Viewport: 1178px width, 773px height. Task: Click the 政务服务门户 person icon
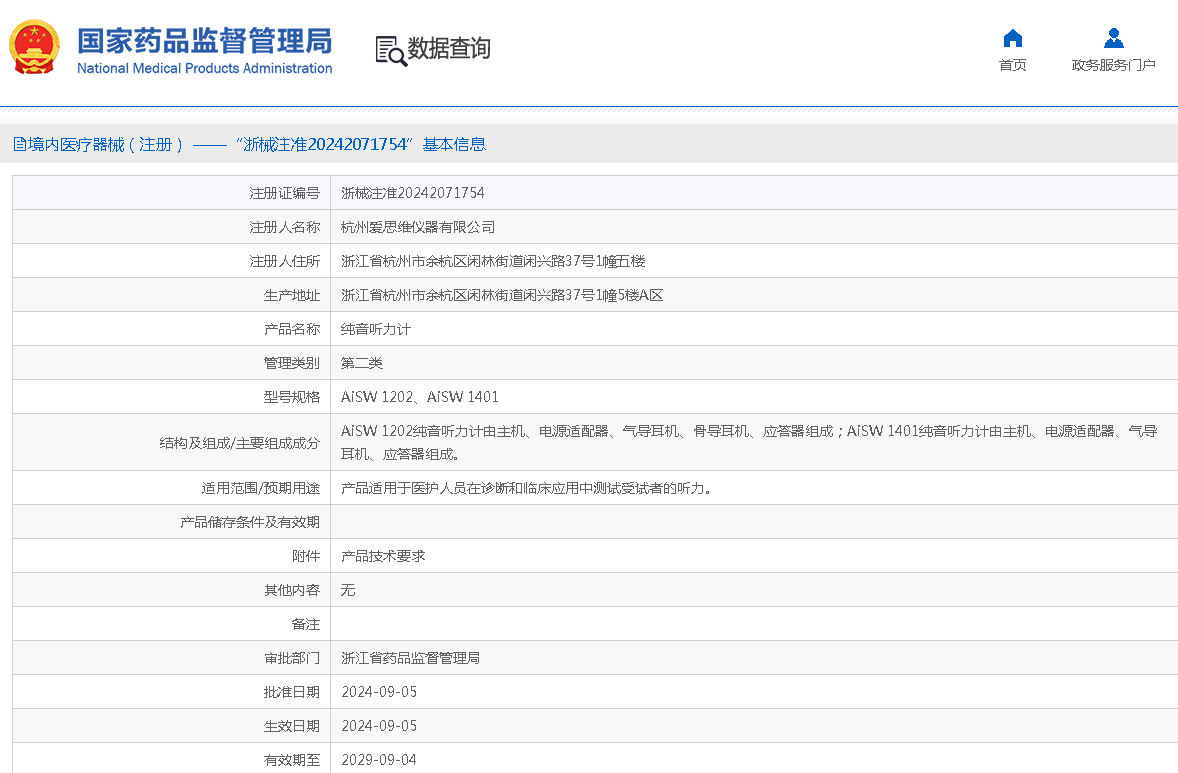tap(1113, 39)
